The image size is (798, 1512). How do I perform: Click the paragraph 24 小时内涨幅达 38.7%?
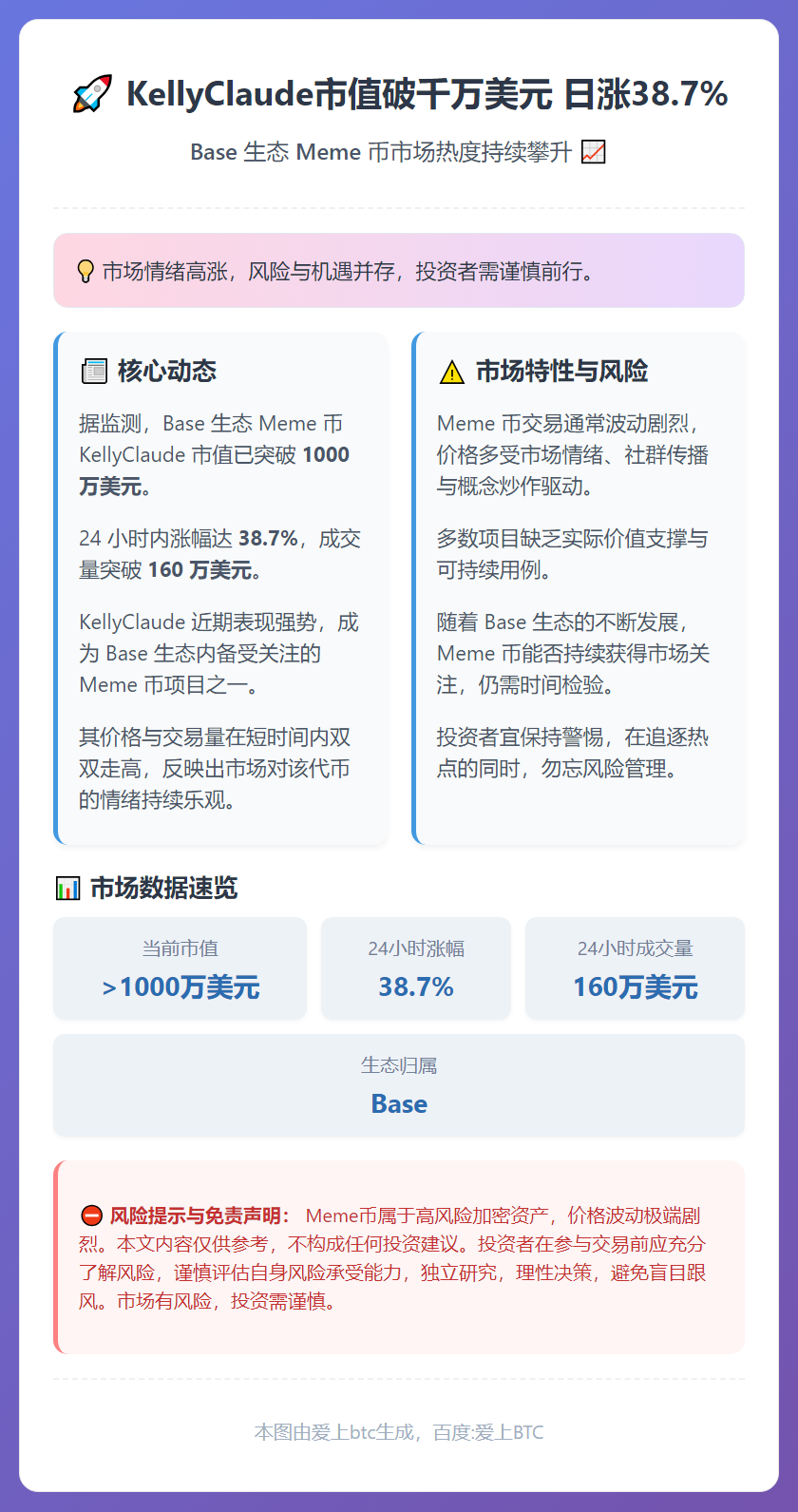coord(219,554)
